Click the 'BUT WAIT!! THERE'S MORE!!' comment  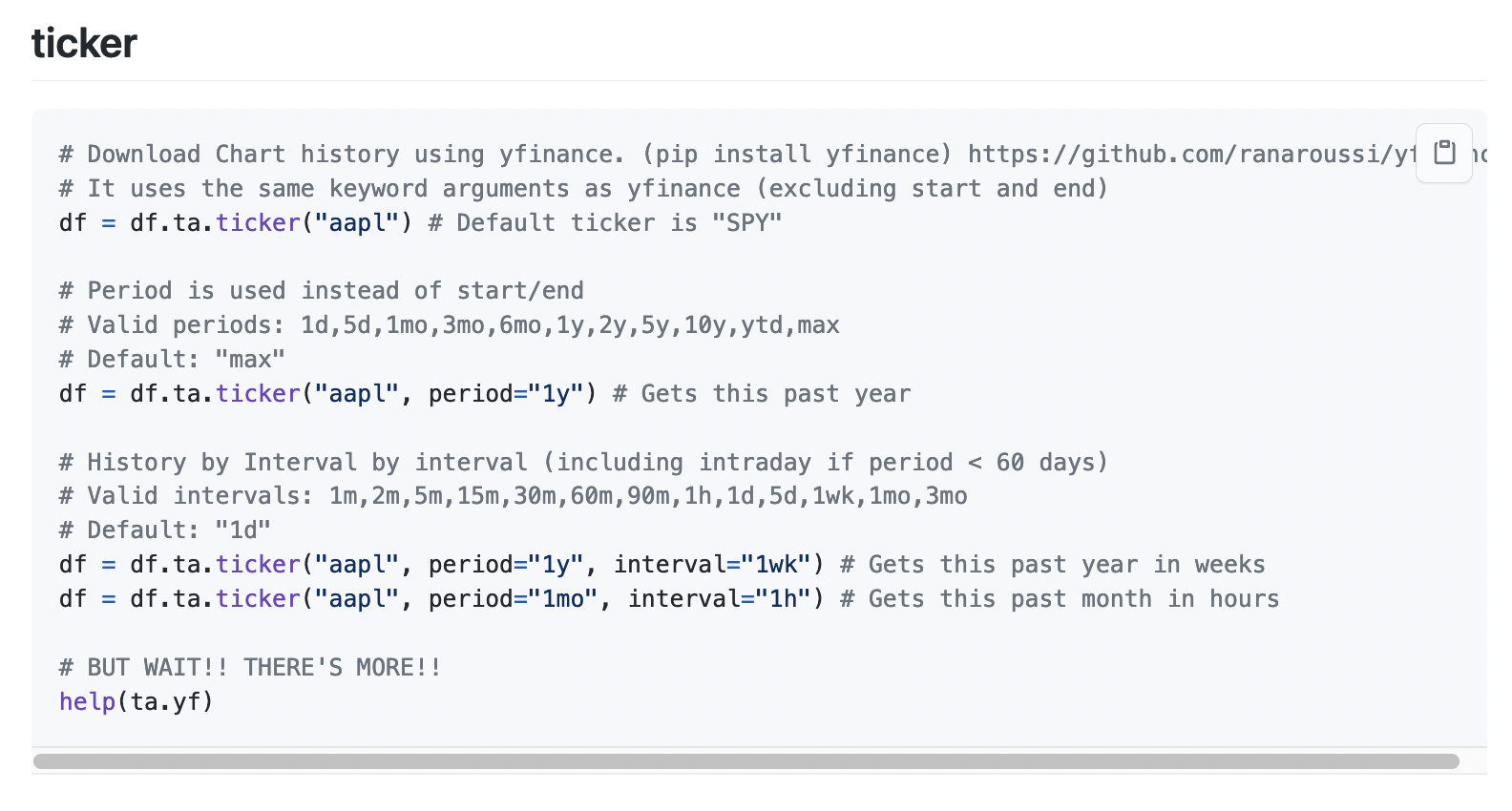[x=250, y=667]
